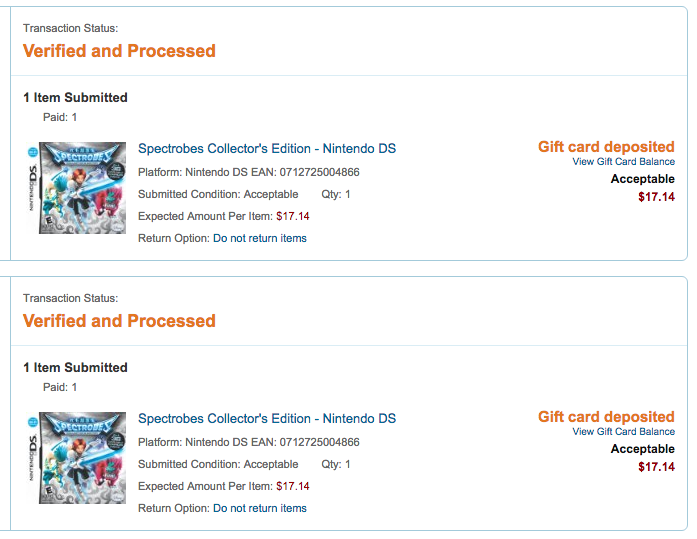Open second Do not return items link
This screenshot has width=697, height=539.
click(260, 508)
